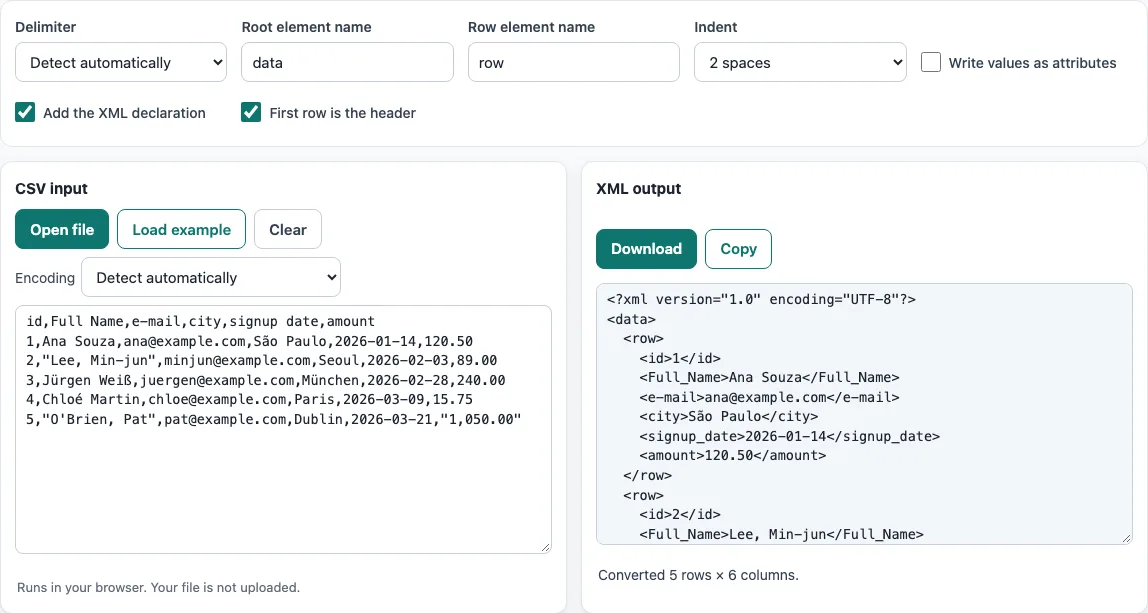Click the CSV textarea resize handle
1148x613 pixels.
tap(545, 548)
